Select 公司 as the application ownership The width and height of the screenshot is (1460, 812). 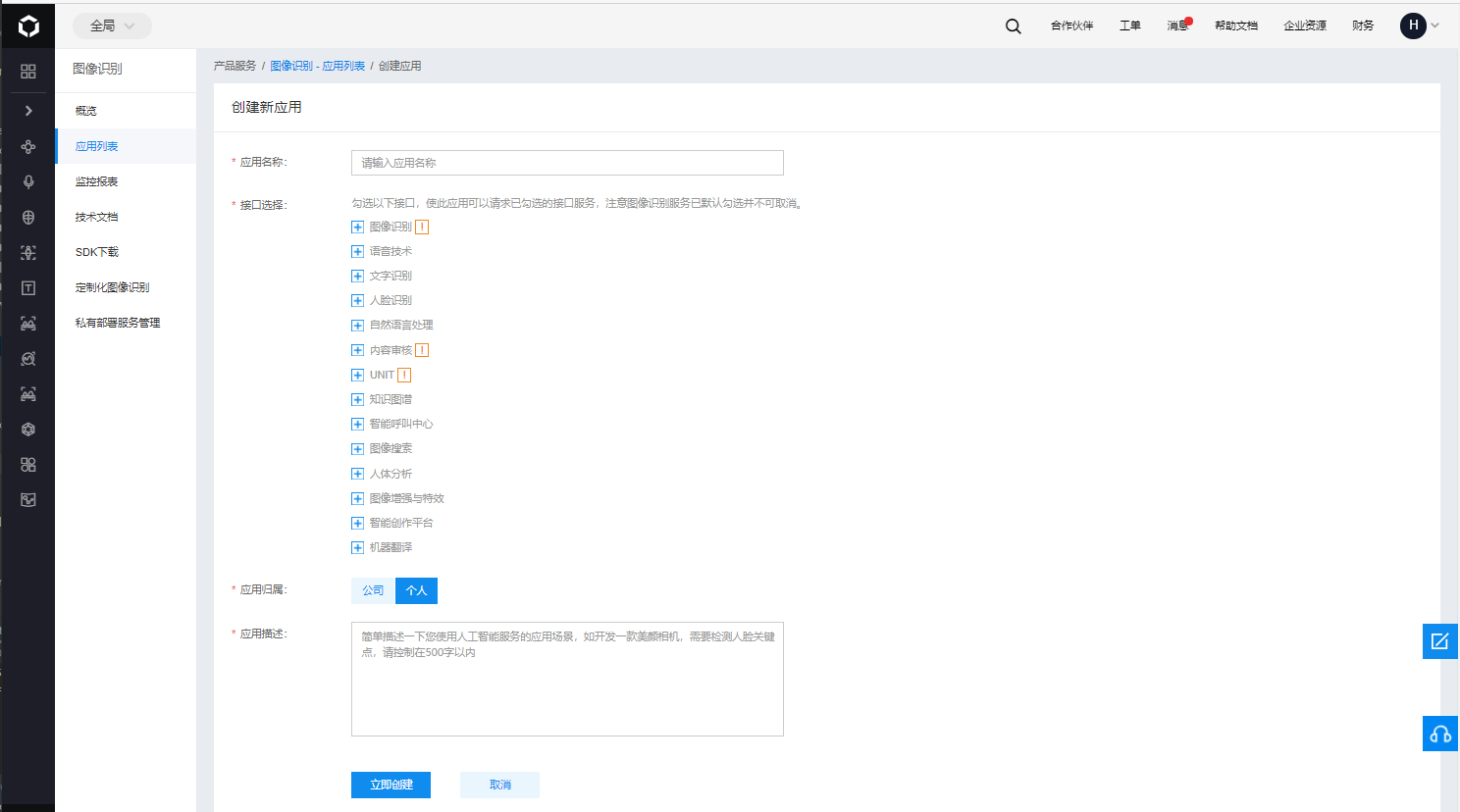[371, 590]
